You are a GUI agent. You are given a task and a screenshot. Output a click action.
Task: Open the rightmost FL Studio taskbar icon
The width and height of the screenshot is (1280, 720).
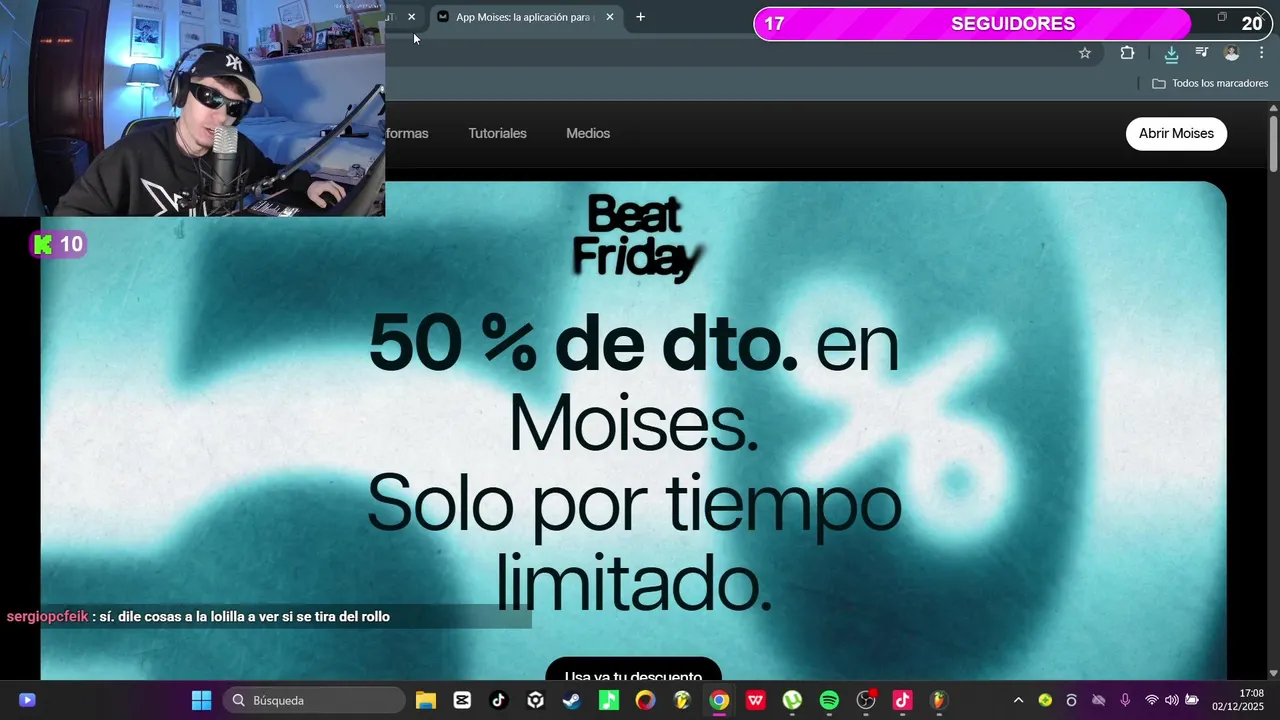point(938,700)
